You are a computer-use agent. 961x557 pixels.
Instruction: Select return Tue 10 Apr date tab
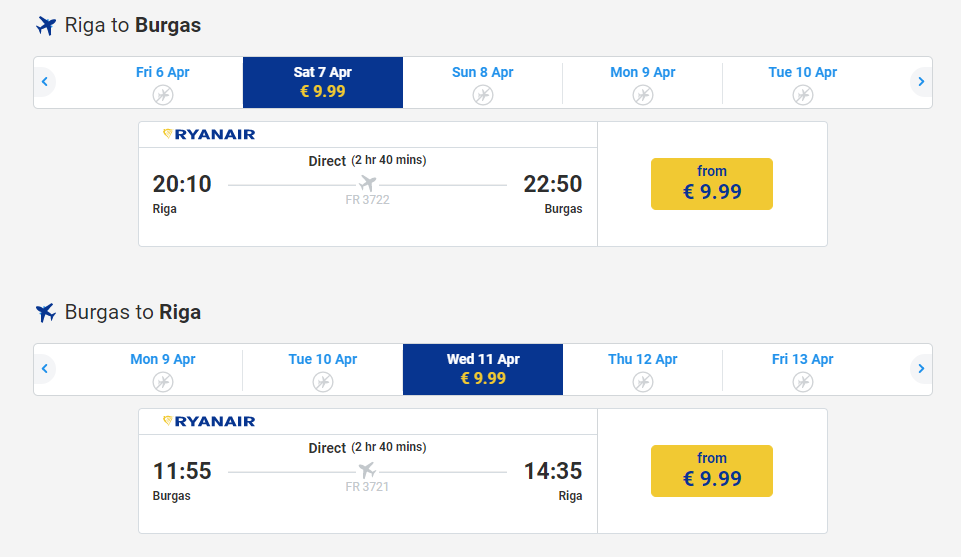point(323,369)
